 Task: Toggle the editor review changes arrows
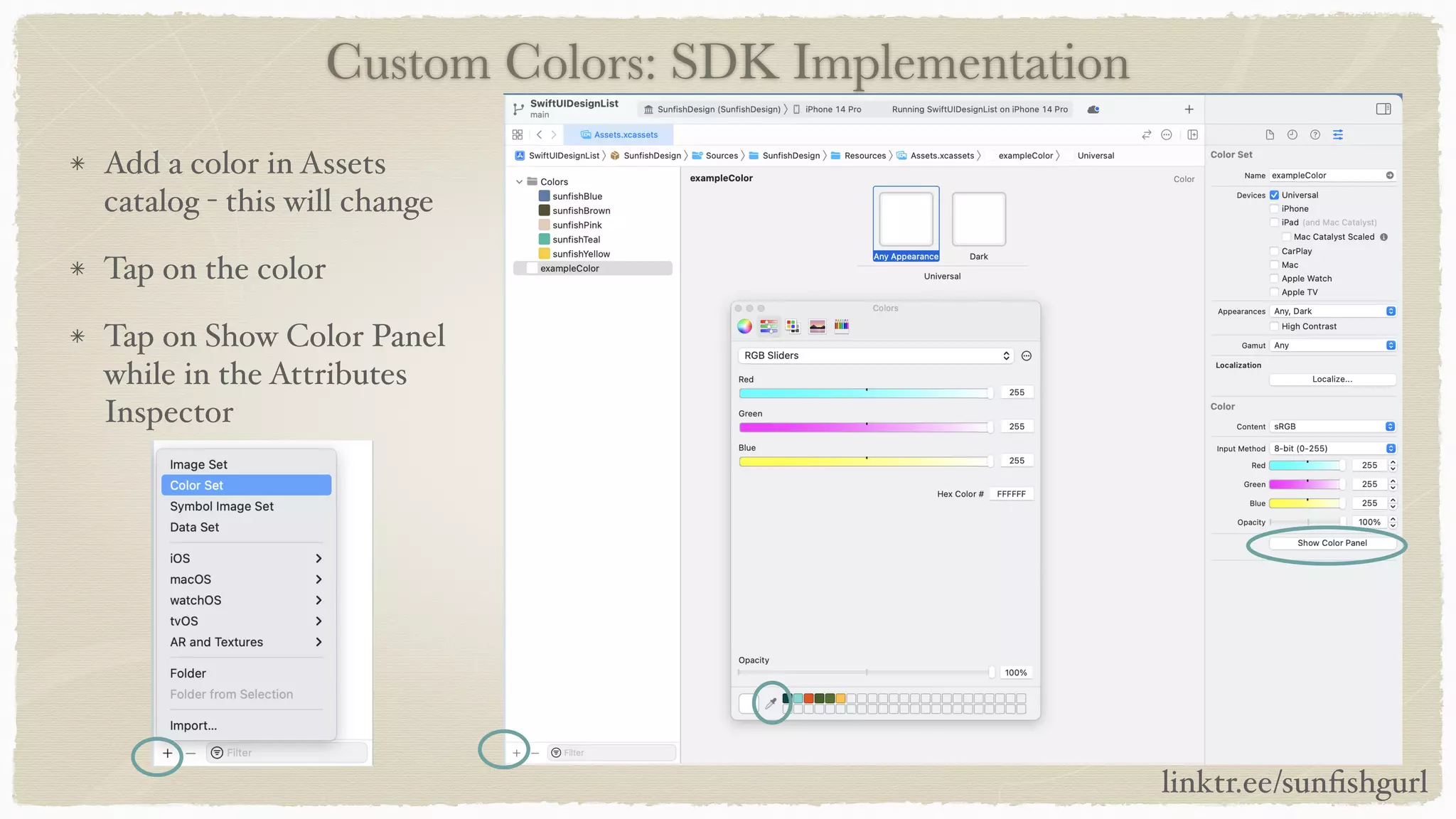coord(1147,134)
